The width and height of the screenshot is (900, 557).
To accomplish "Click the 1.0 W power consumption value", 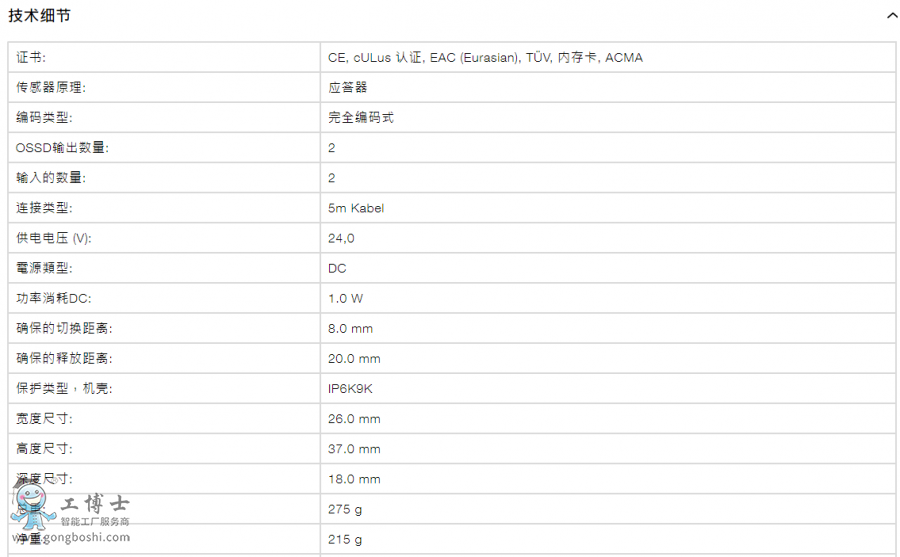I will pos(346,299).
